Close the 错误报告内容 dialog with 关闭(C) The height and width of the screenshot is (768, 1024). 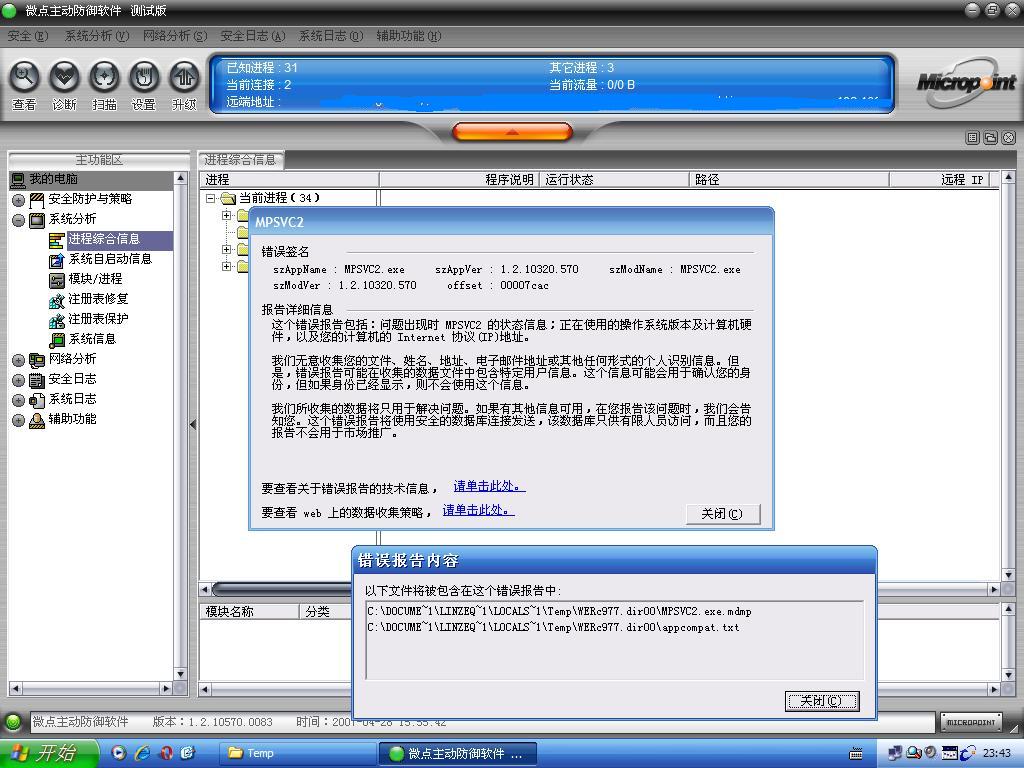pos(822,701)
